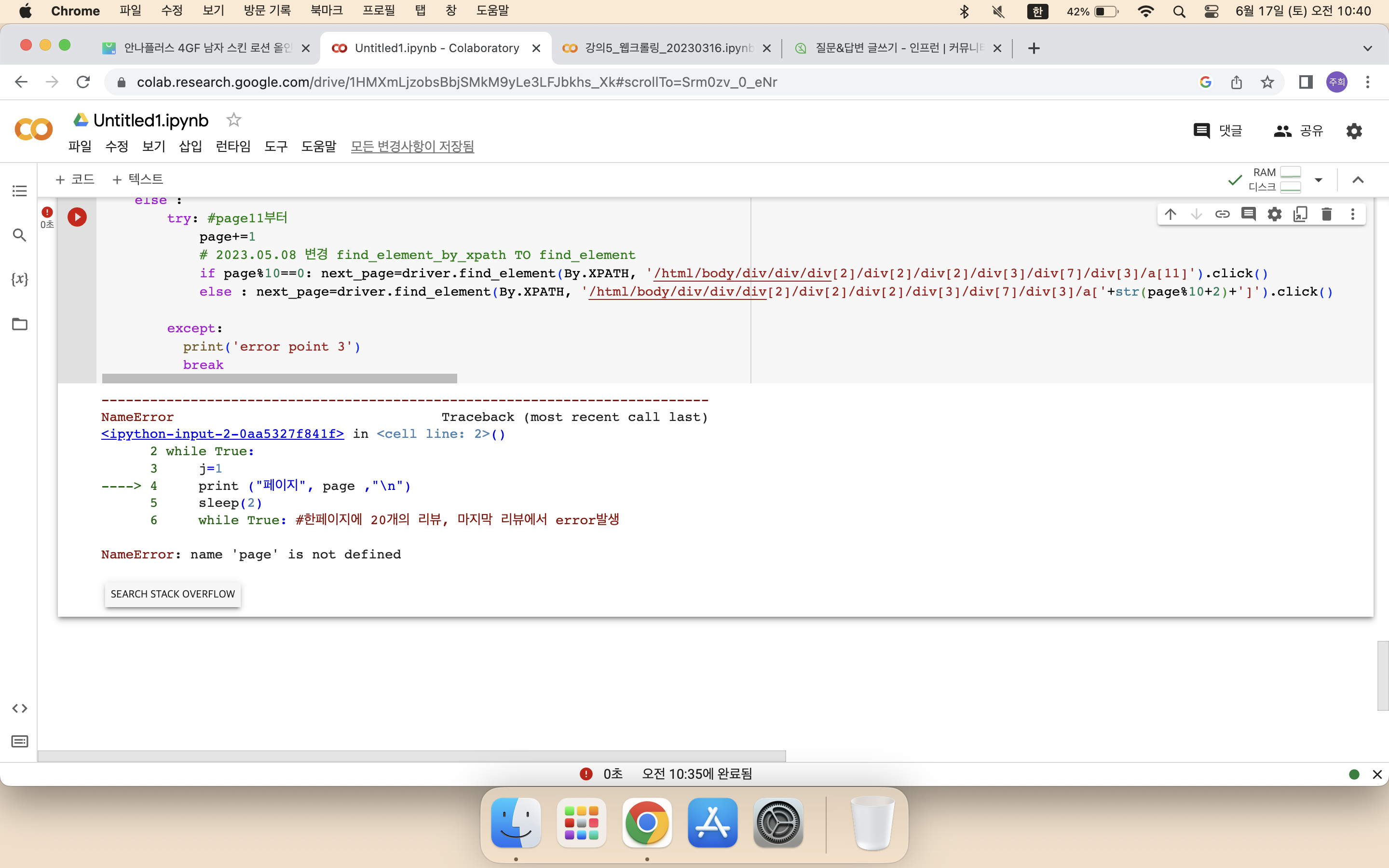The width and height of the screenshot is (1389, 868).
Task: Open the terminal icon in left sidebar
Action: 19,742
